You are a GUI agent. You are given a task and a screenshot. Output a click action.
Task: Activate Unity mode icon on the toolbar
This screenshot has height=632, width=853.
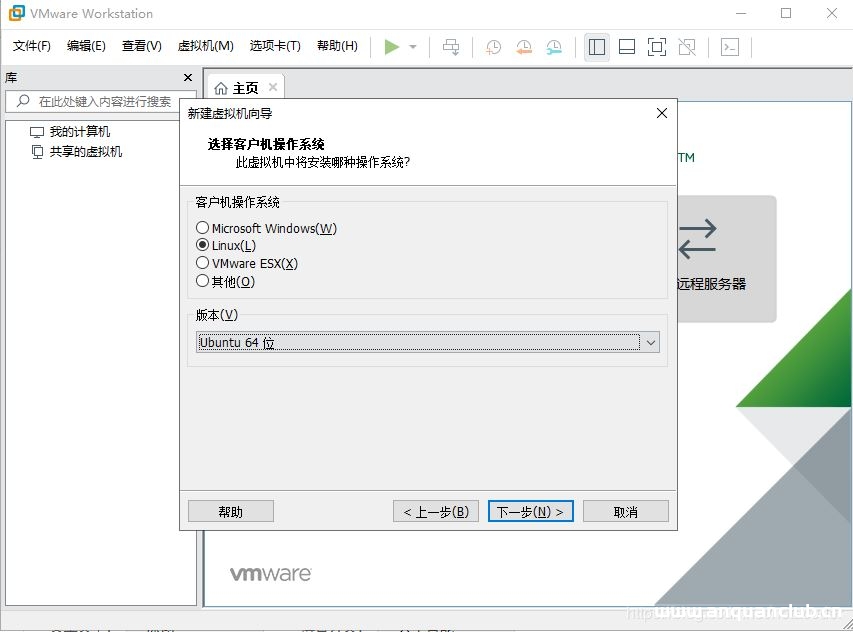coord(687,46)
